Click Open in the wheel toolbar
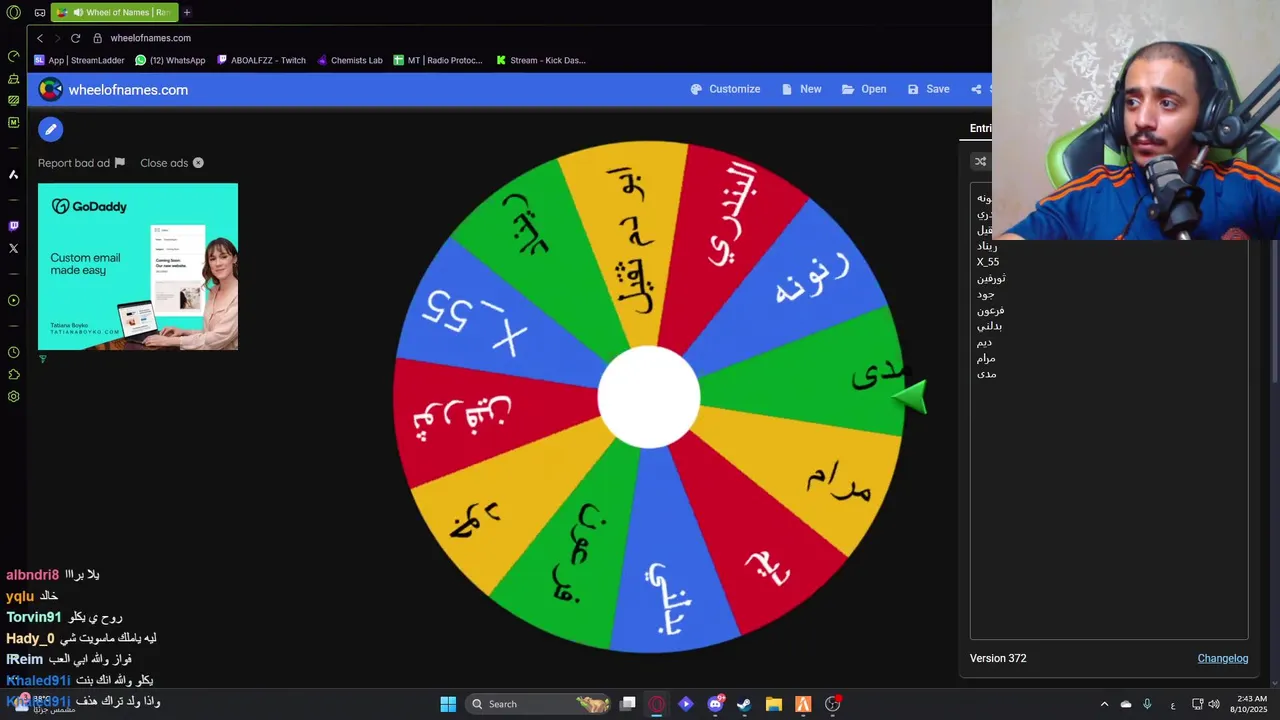This screenshot has height=720, width=1280. pos(864,89)
